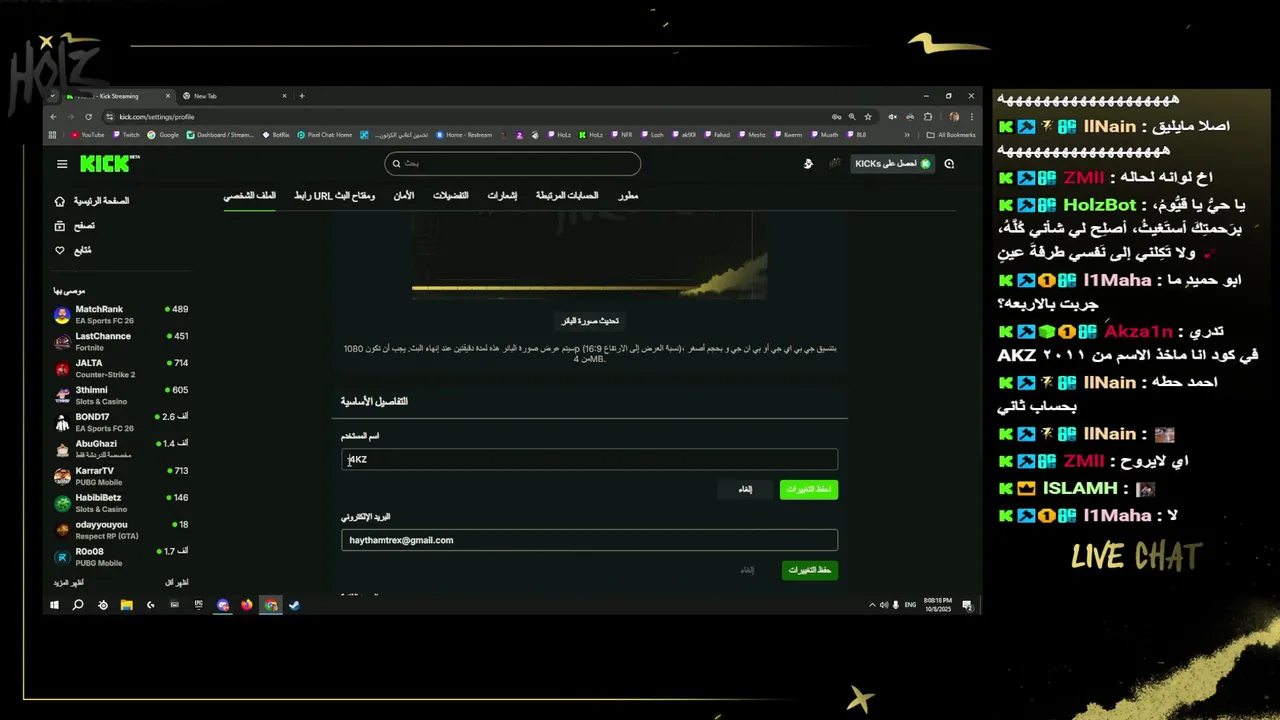Open the browser extensions puzzle icon
Screen dimensions: 1280x720
928,117
